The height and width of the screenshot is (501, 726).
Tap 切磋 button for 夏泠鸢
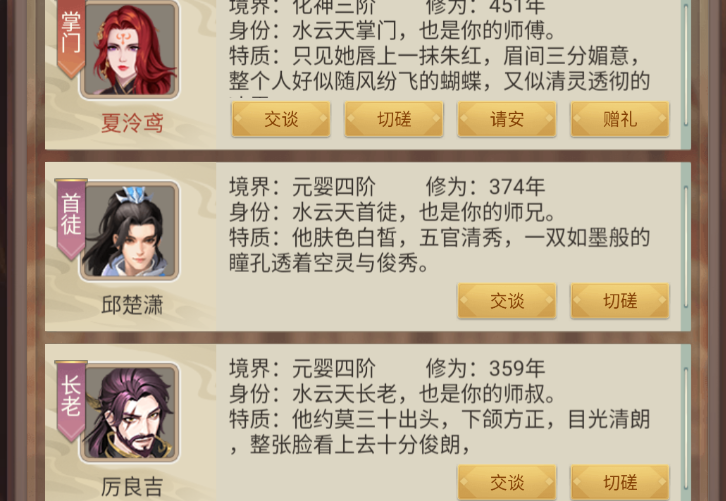pos(394,119)
